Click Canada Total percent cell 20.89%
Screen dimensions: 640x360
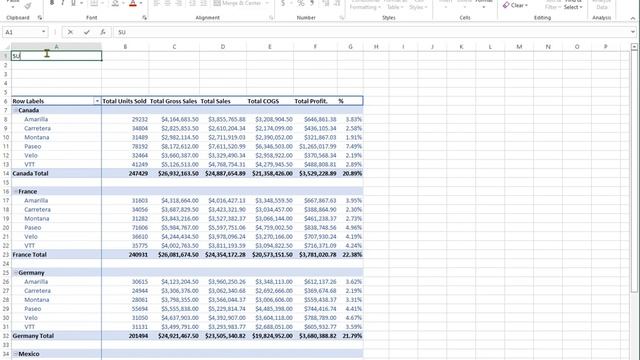click(350, 173)
